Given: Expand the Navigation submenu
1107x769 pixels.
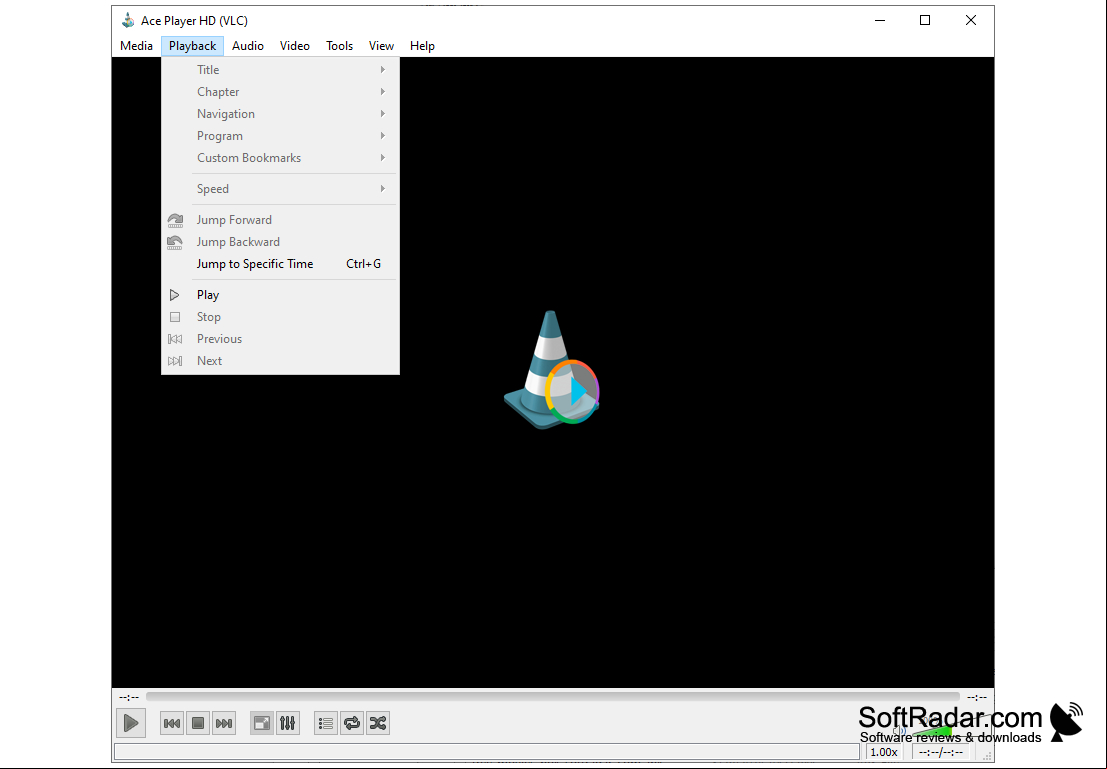Looking at the screenshot, I should click(x=280, y=114).
